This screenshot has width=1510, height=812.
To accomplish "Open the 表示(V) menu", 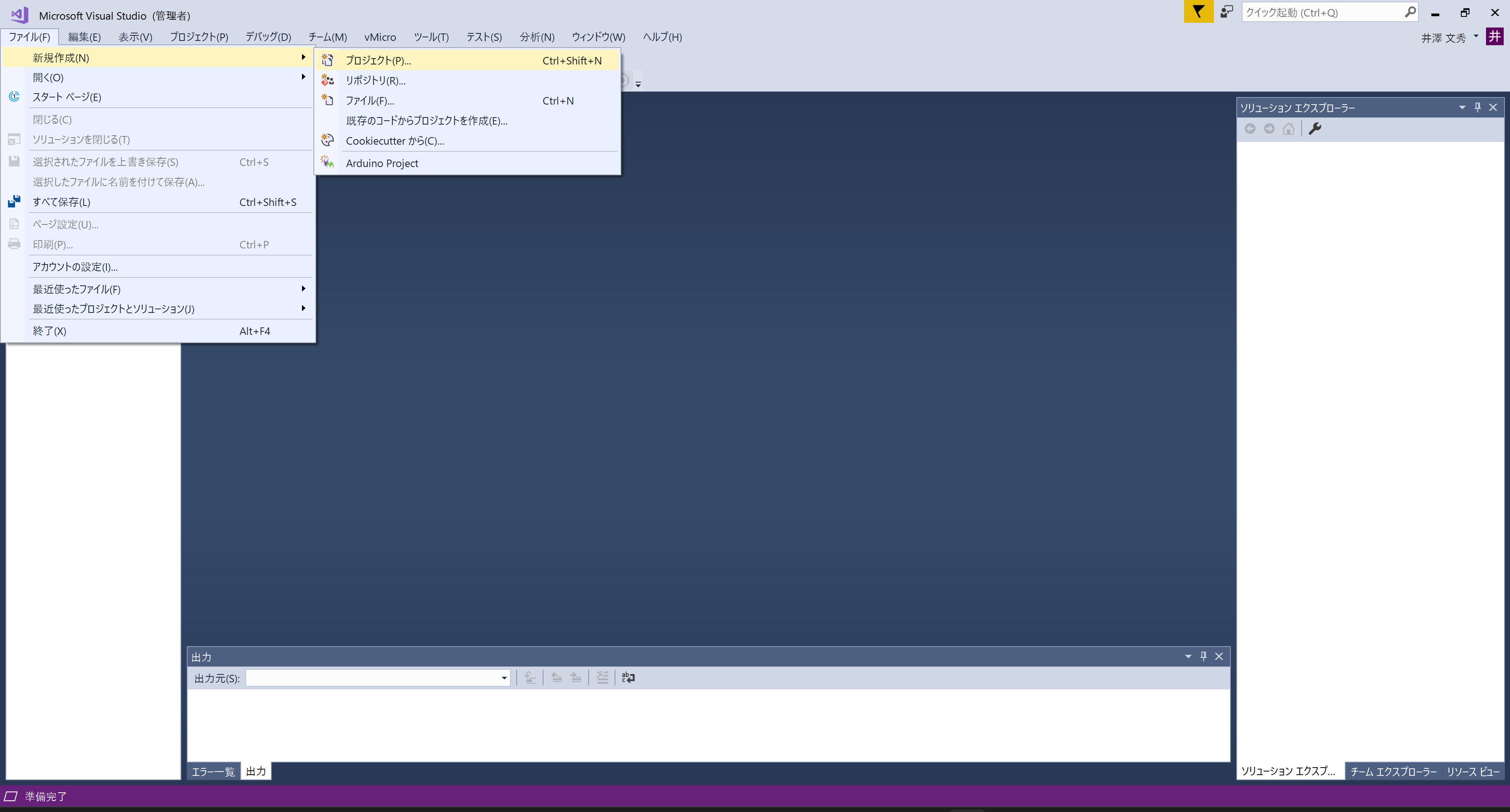I will pyautogui.click(x=135, y=37).
